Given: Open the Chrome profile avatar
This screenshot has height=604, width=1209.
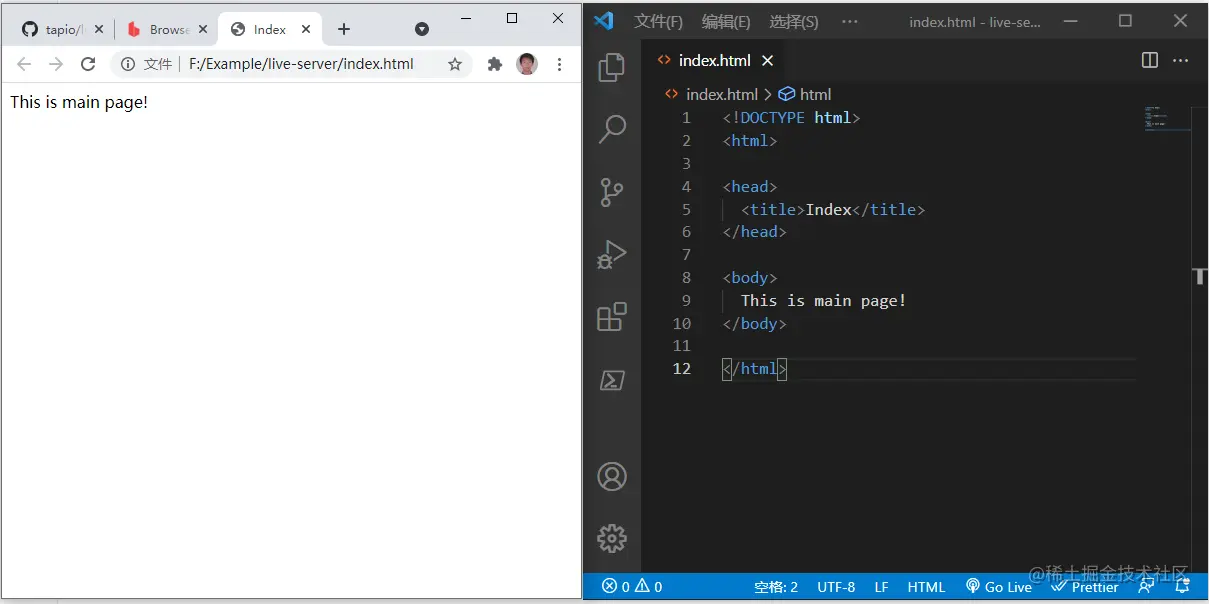Looking at the screenshot, I should [x=527, y=64].
